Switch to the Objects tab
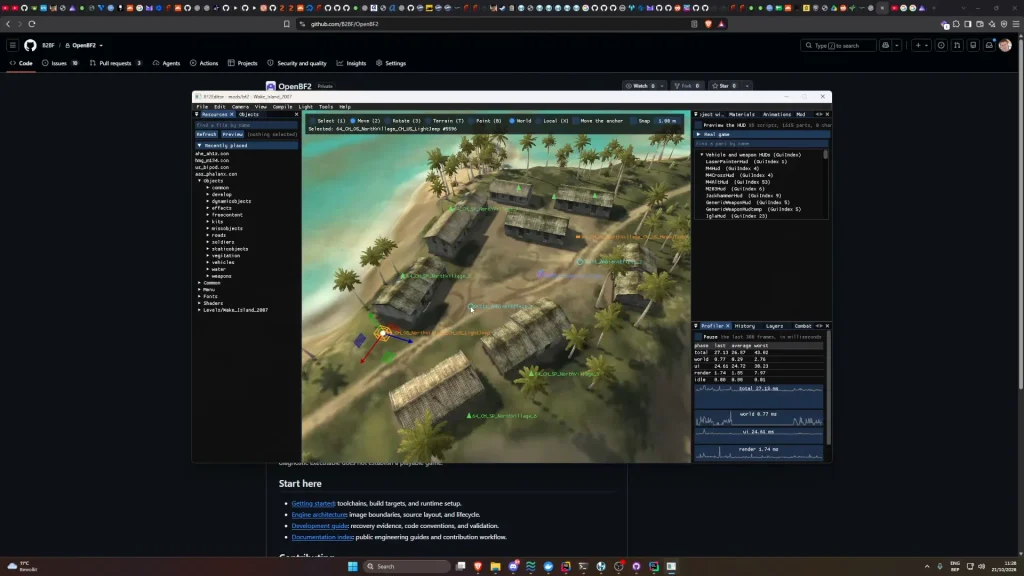The height and width of the screenshot is (576, 1024). tap(249, 114)
